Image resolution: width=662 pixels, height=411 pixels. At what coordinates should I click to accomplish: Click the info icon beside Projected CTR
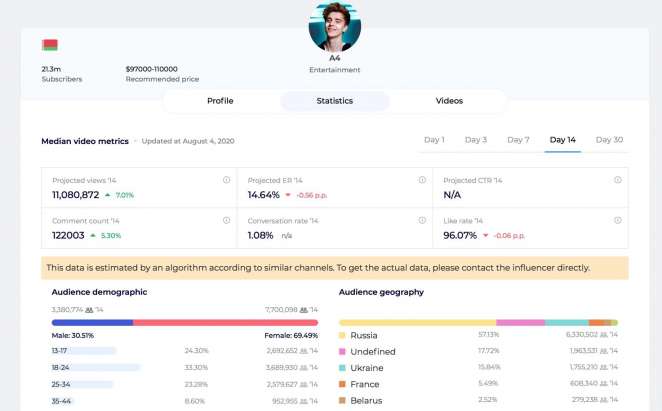pyautogui.click(x=618, y=180)
